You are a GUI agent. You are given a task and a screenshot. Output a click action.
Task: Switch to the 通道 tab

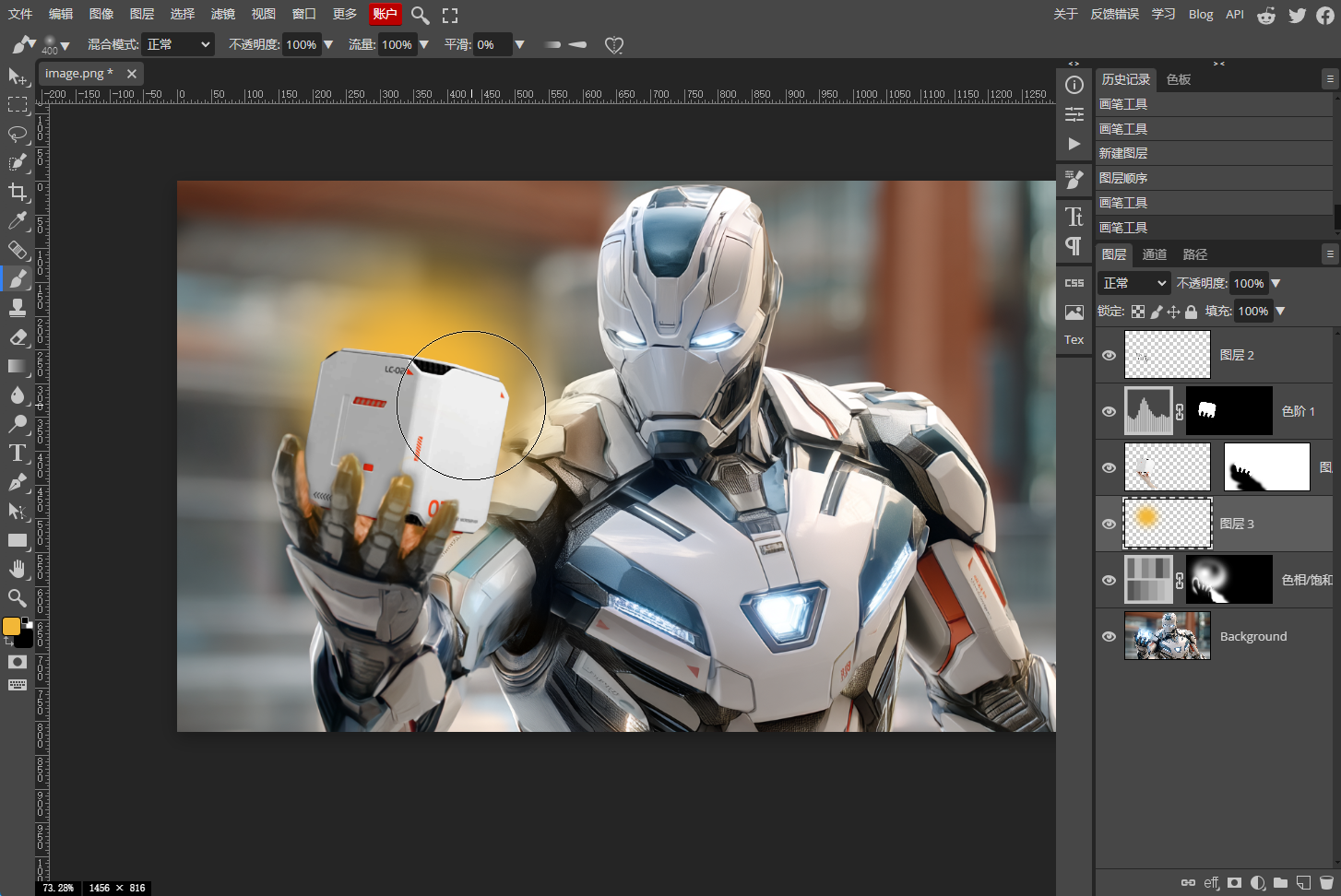pyautogui.click(x=1155, y=254)
